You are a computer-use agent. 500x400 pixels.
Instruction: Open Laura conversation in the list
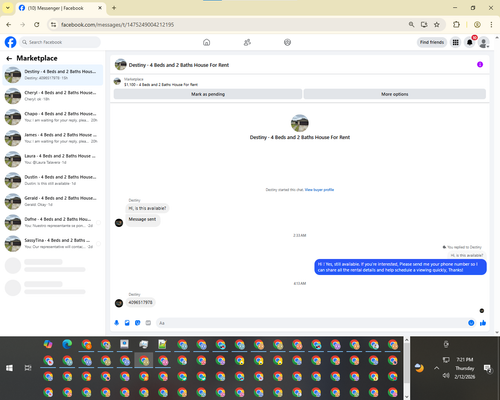coord(53,159)
